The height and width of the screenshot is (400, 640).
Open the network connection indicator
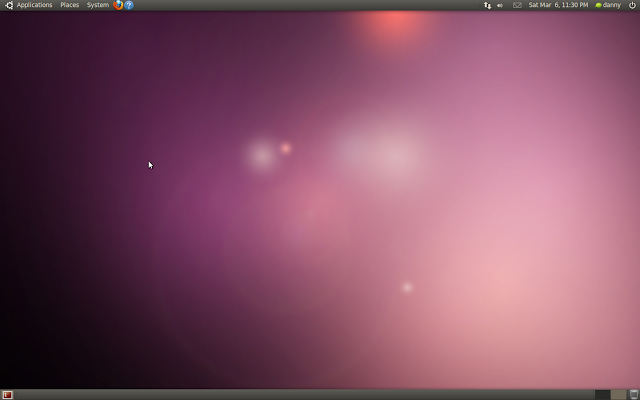[x=487, y=5]
